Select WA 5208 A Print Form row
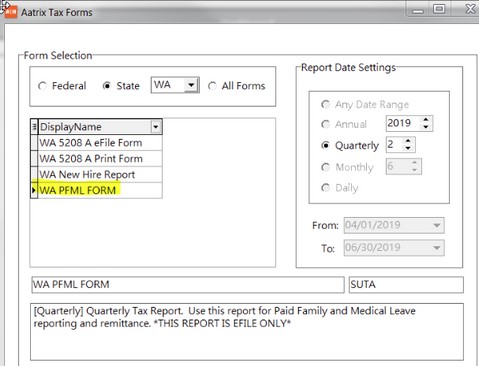 [x=100, y=159]
